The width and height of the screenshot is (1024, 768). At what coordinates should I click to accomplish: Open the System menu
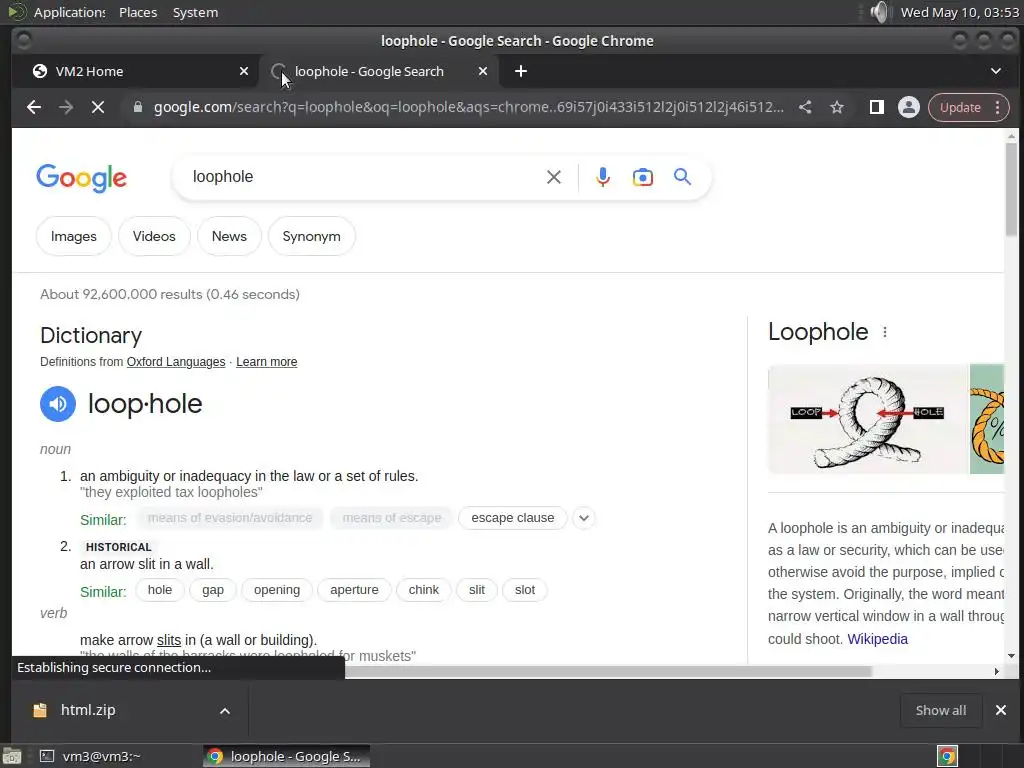[195, 12]
